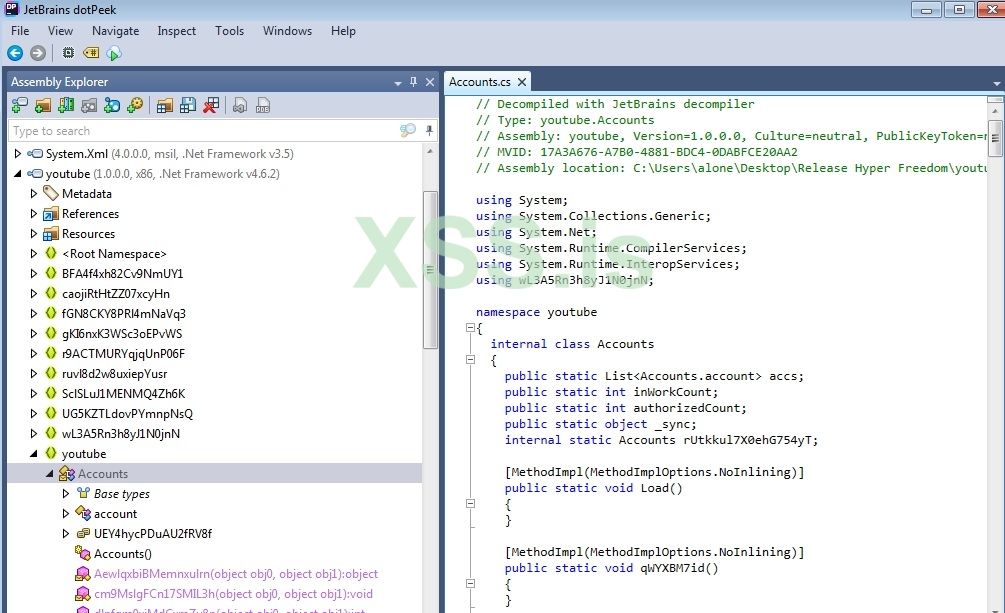Viewport: 1005px width, 613px height.
Task: Open the Navigate menu
Action: pos(115,31)
